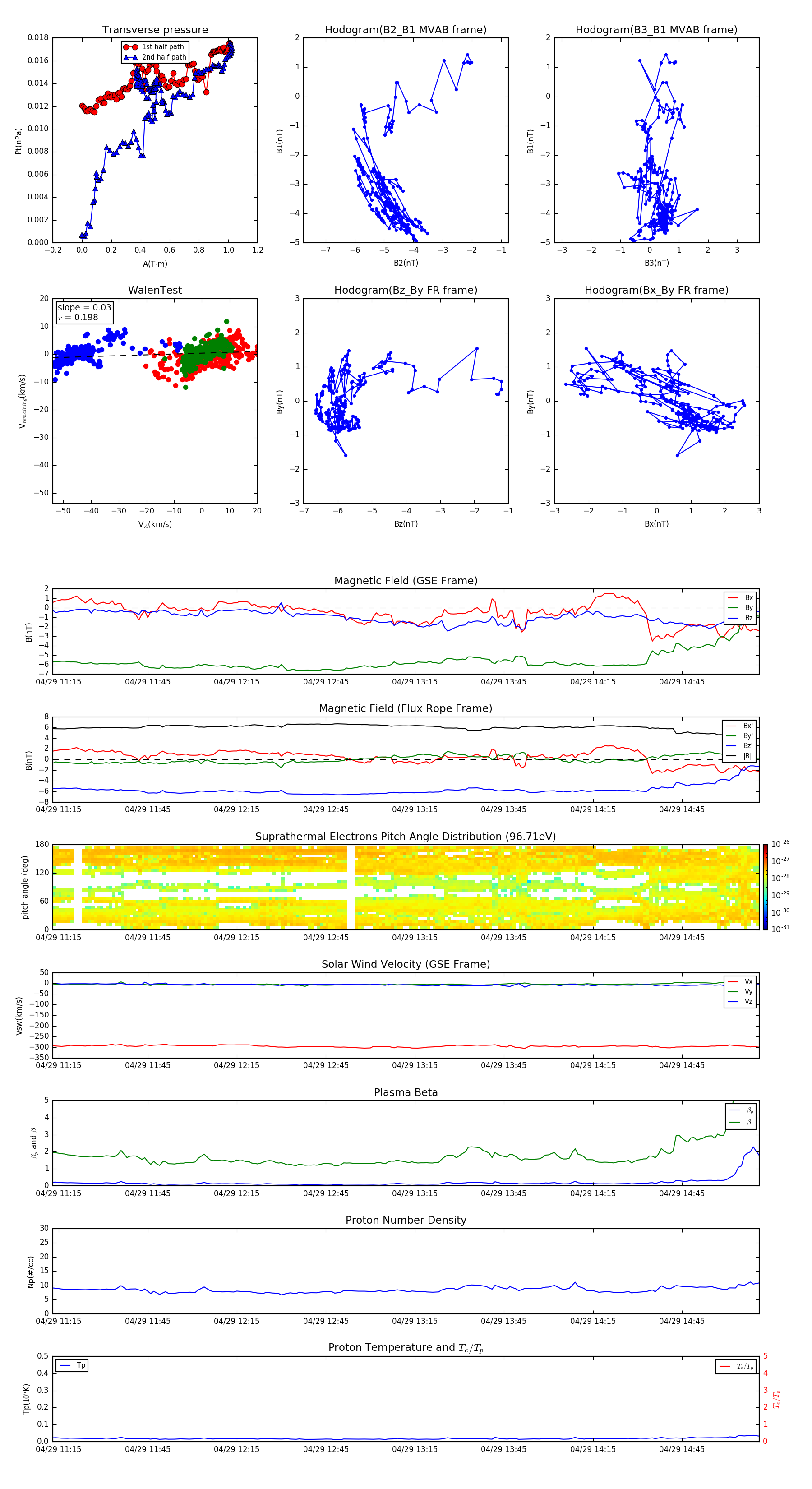The width and height of the screenshot is (812, 1489).
Task: Click the "Solar Wind Velocity (GSE Frame)" title
Action: (406, 965)
